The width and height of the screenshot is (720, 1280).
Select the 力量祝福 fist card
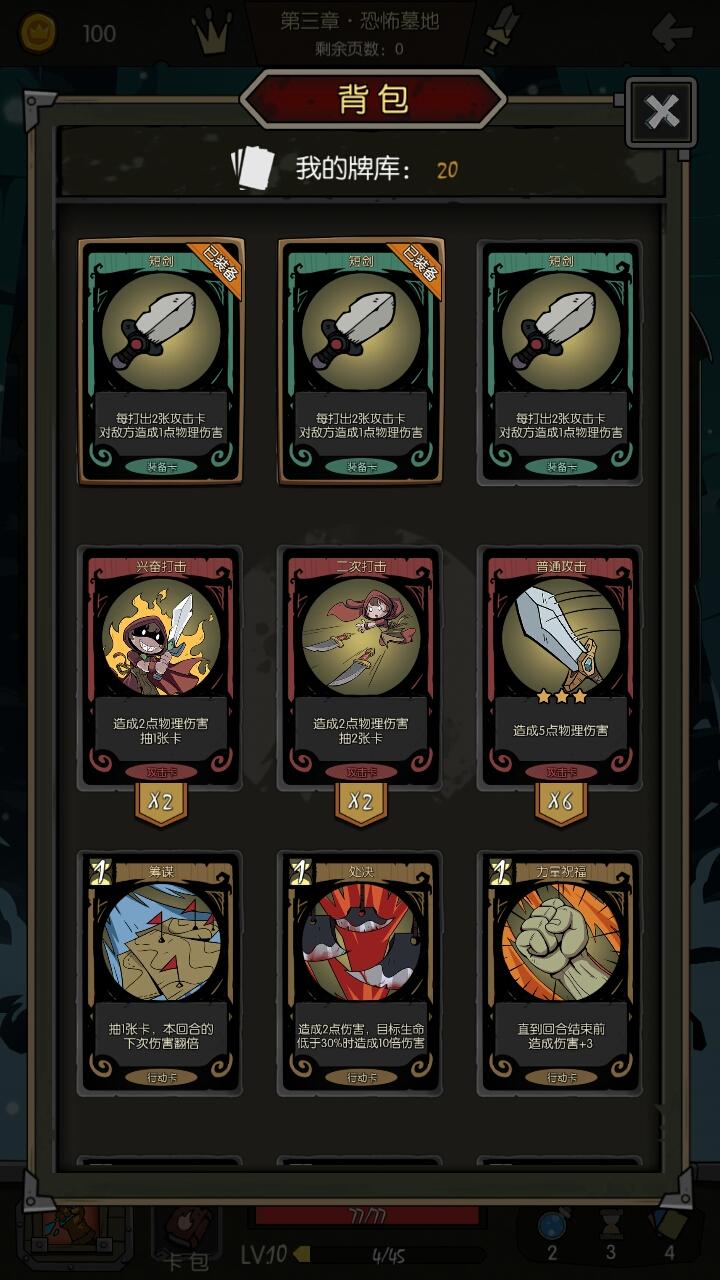point(561,973)
